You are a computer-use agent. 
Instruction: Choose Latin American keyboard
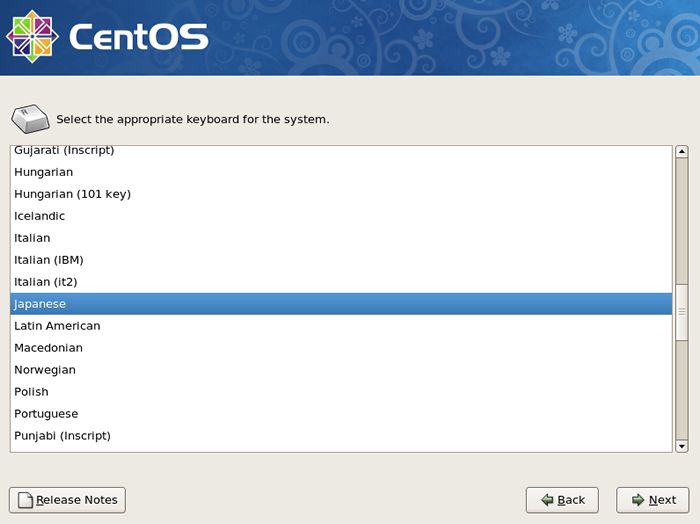[x=341, y=326]
